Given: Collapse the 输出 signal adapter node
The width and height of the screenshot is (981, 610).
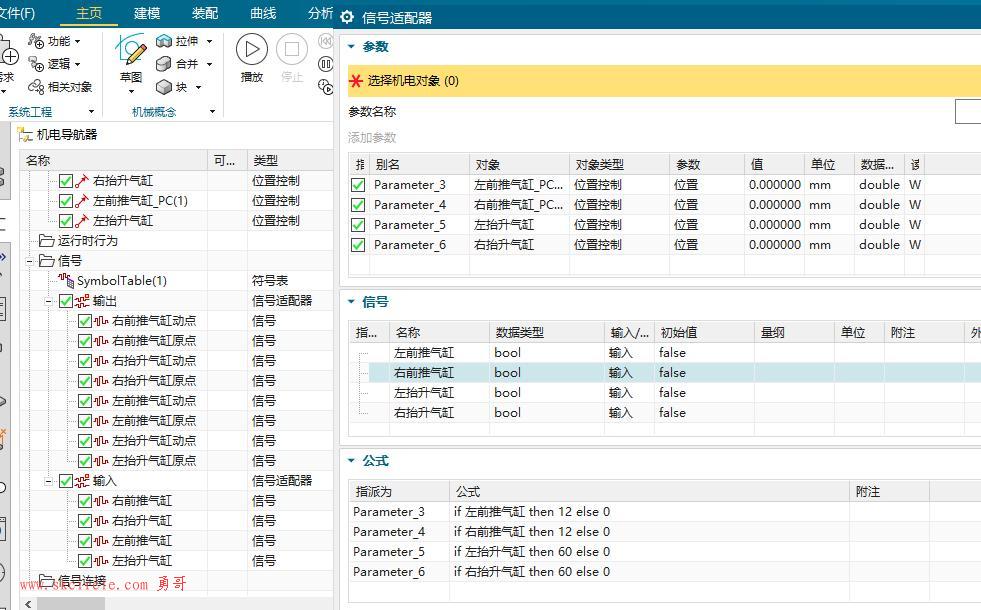Looking at the screenshot, I should coord(48,302).
